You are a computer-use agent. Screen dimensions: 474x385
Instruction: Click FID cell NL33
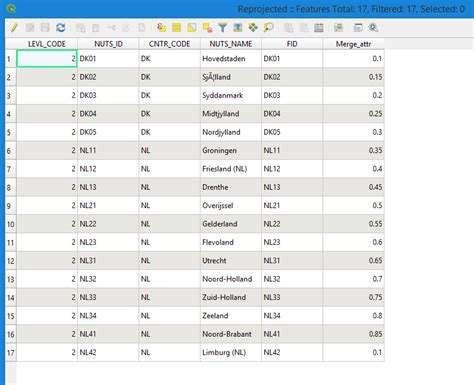(292, 297)
